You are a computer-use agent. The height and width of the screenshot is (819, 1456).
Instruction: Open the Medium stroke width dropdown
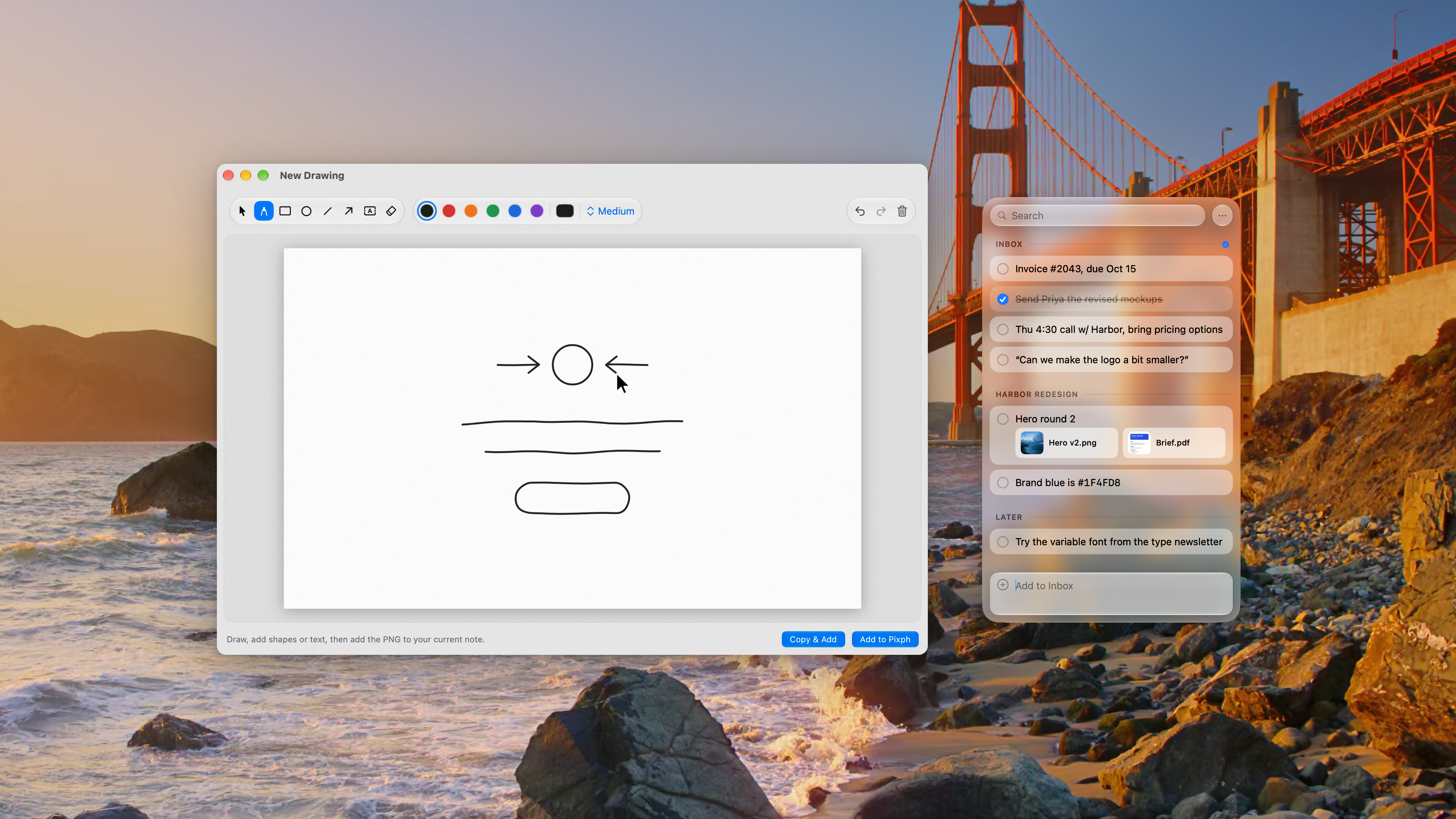tap(610, 211)
